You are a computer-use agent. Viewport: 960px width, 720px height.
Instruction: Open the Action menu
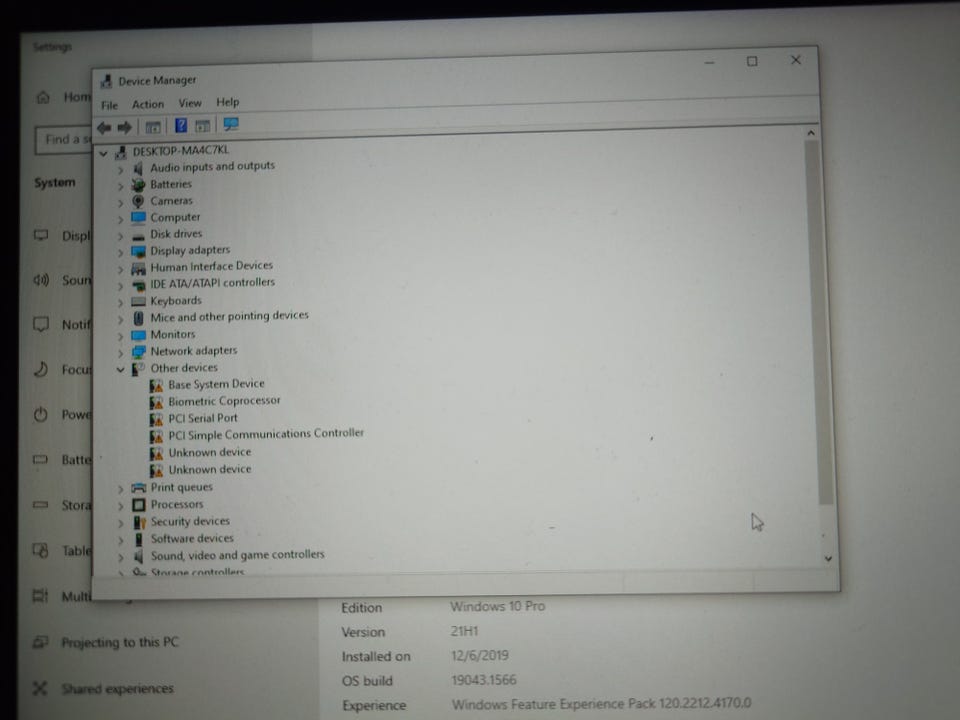[148, 104]
